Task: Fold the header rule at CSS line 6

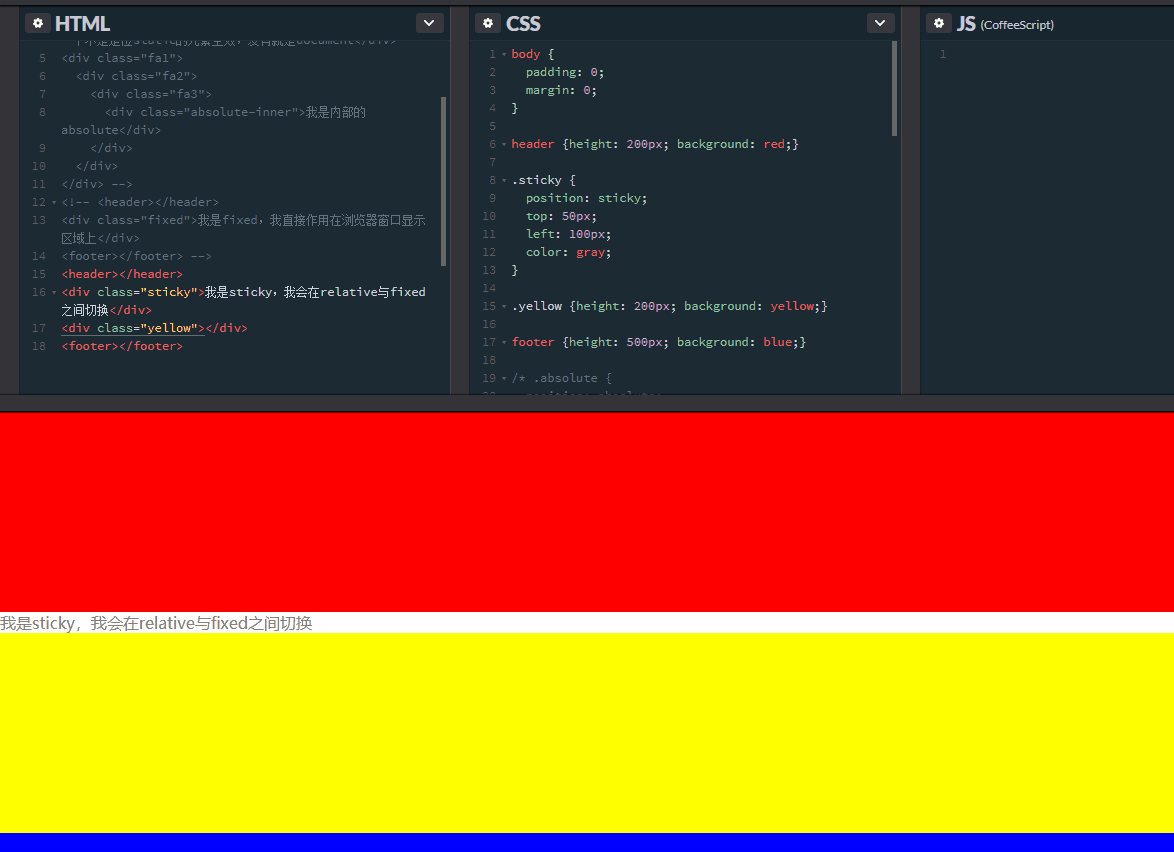Action: (504, 144)
